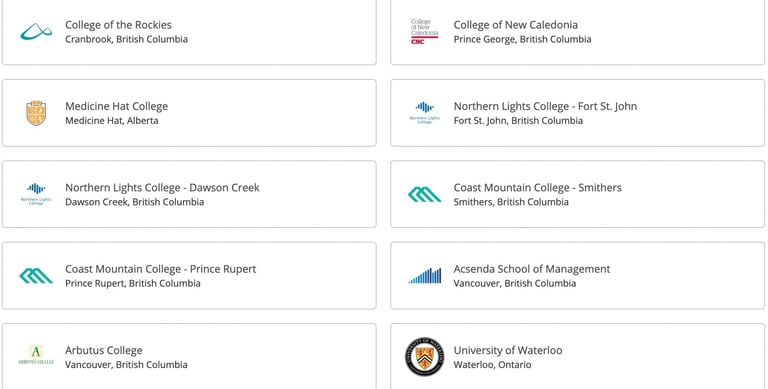Open Coast Mountain College - Prince Rupert
The image size is (768, 389).
161,268
